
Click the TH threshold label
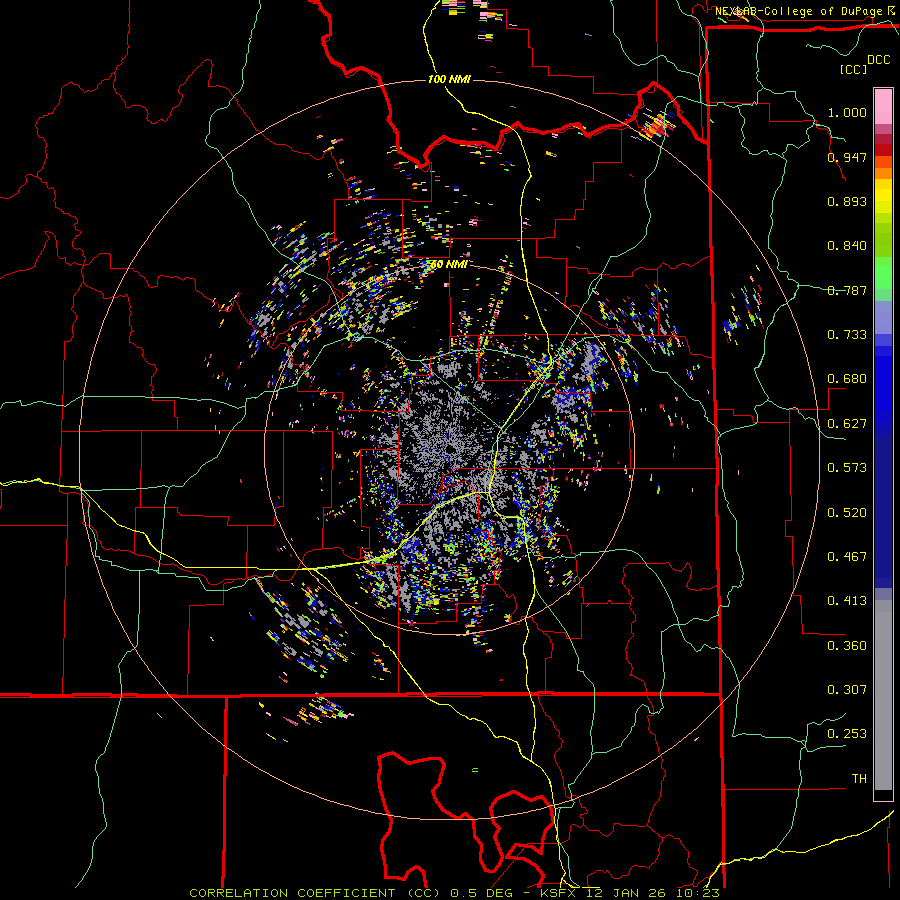click(x=859, y=779)
